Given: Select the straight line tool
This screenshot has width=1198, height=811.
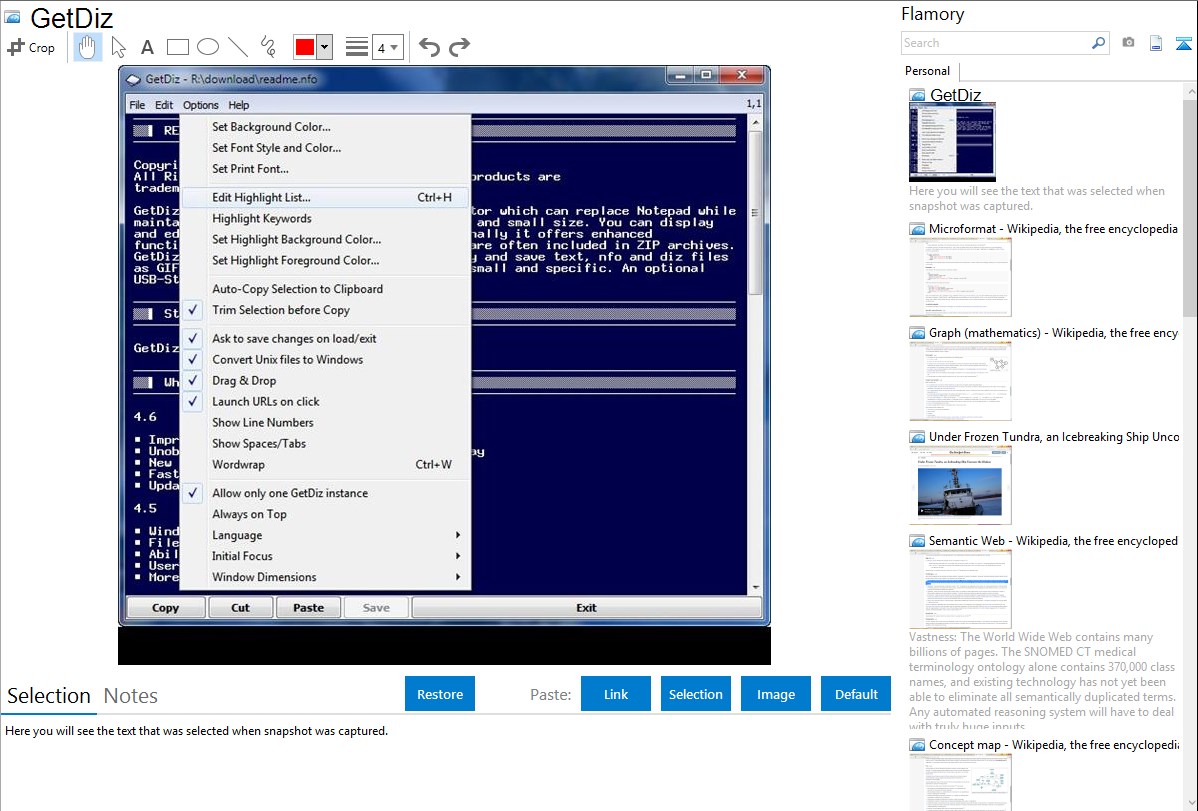Looking at the screenshot, I should (x=238, y=47).
